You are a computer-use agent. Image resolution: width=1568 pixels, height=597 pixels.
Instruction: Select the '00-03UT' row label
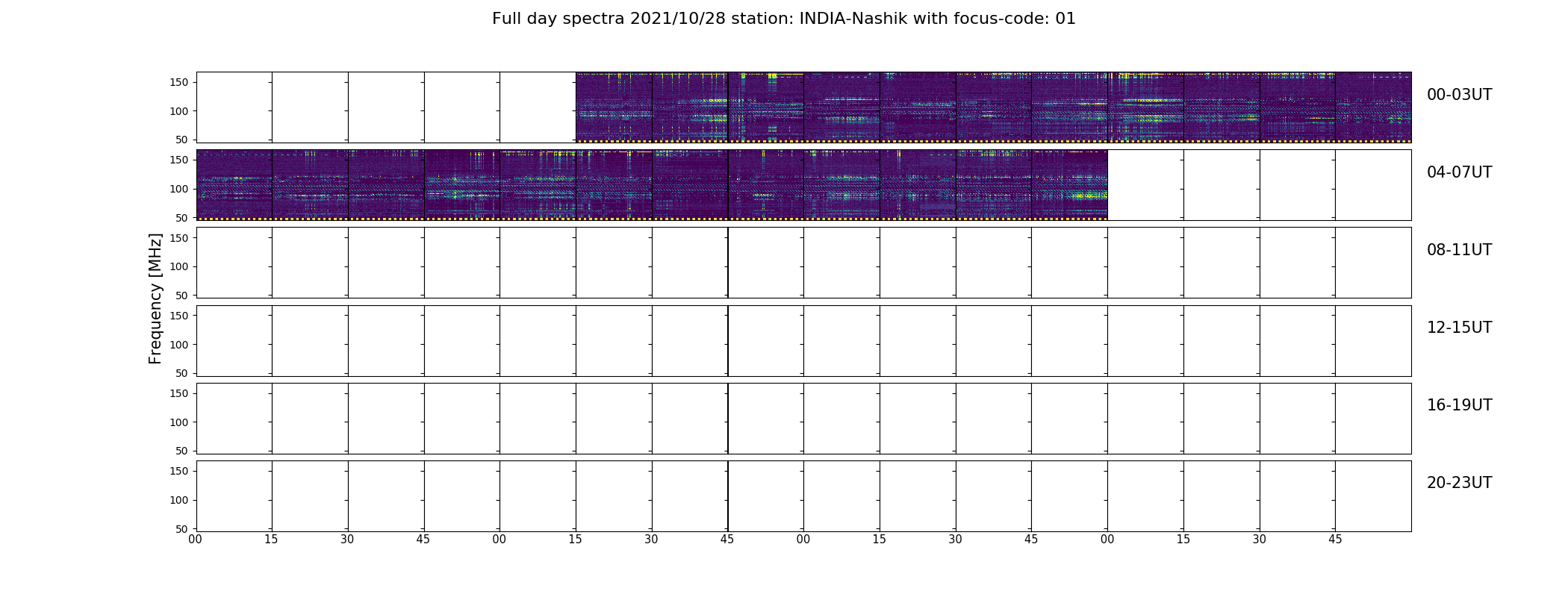(1459, 95)
